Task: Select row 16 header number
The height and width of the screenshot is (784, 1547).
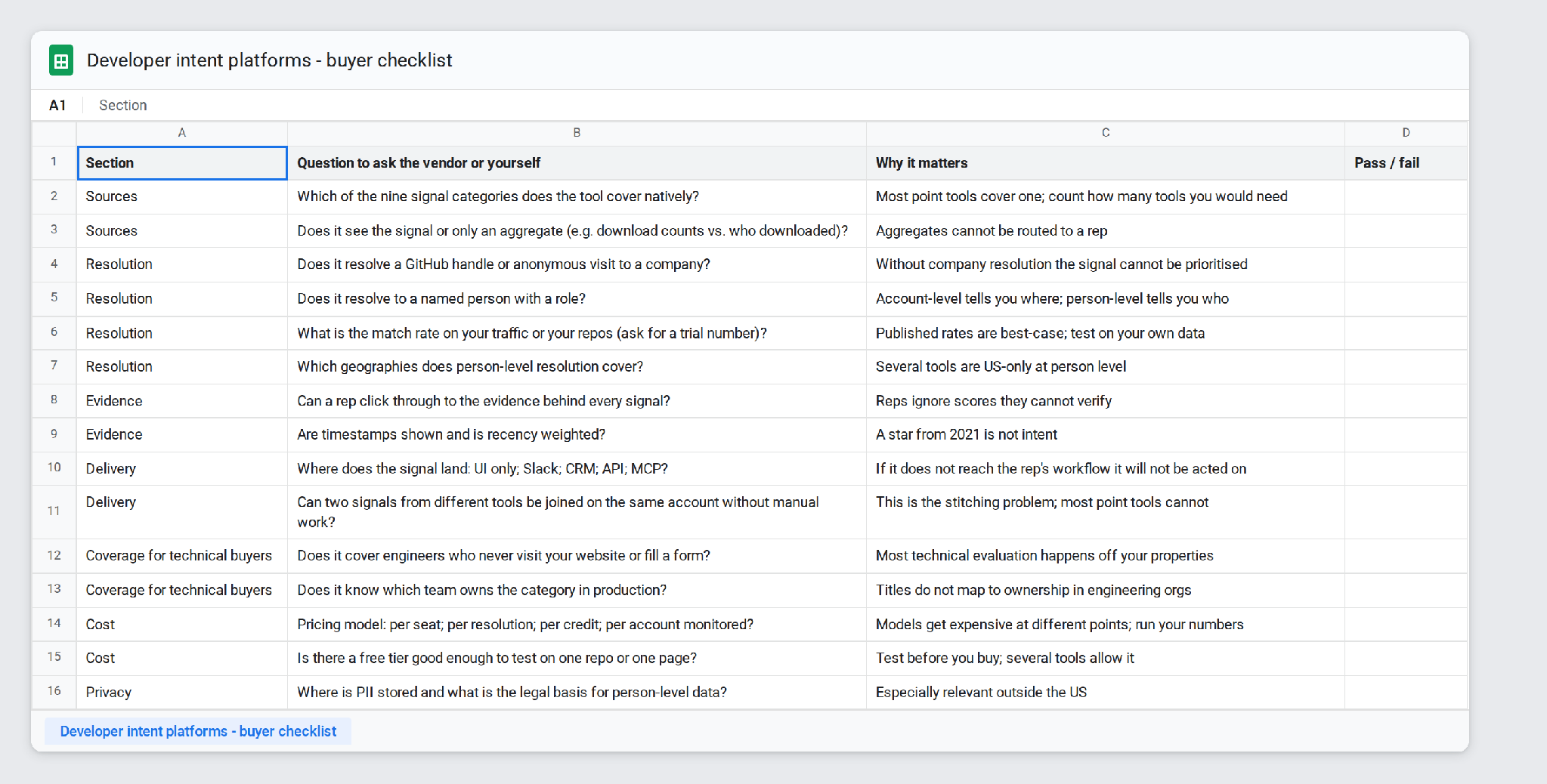Action: coord(54,691)
